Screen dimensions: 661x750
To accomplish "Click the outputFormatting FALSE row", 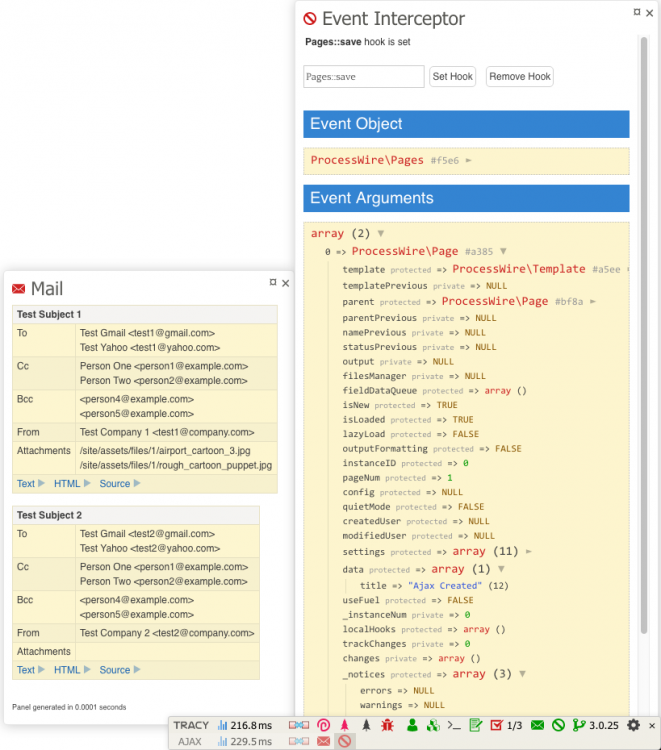I will (432, 448).
